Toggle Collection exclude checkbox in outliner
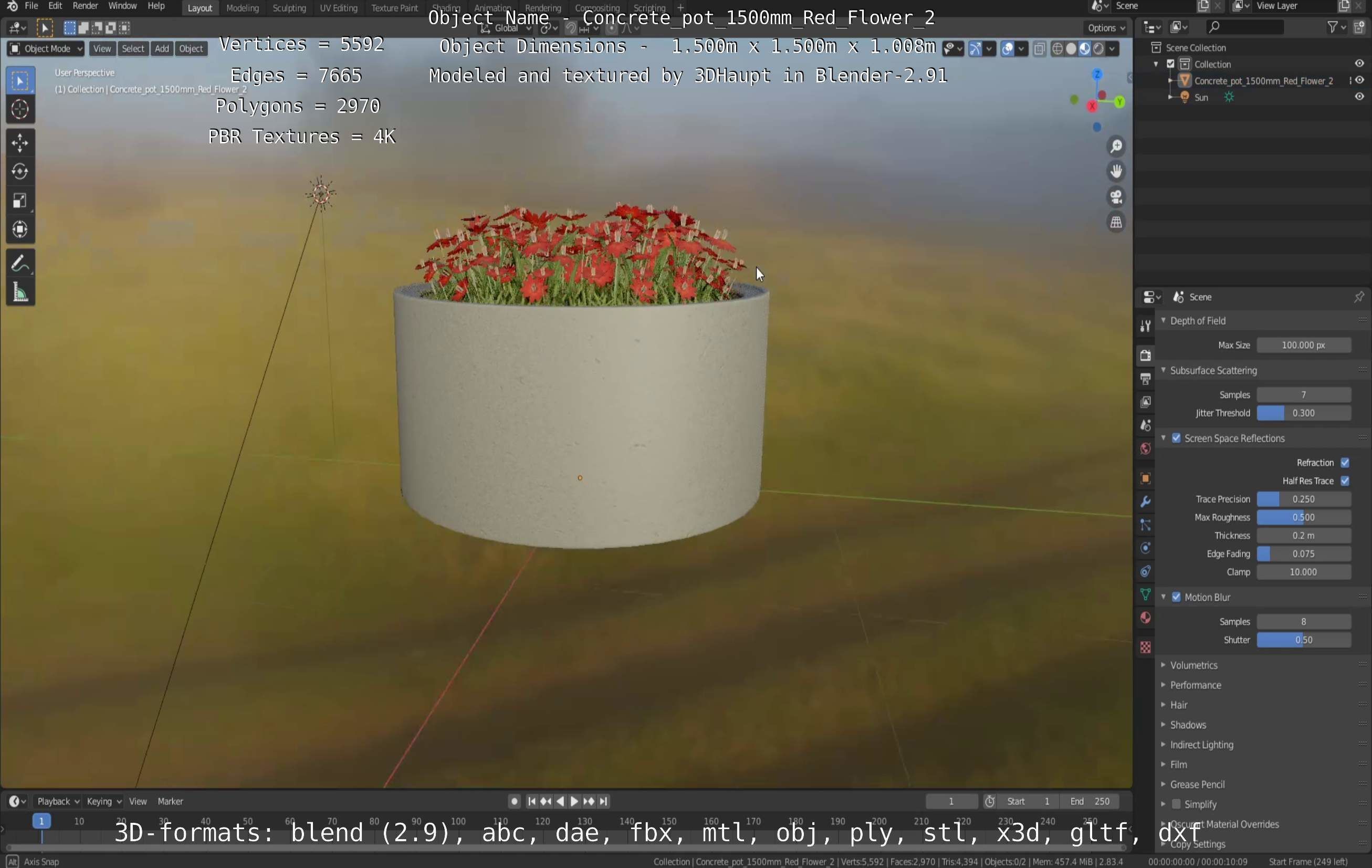The width and height of the screenshot is (1372, 868). 1170,64
